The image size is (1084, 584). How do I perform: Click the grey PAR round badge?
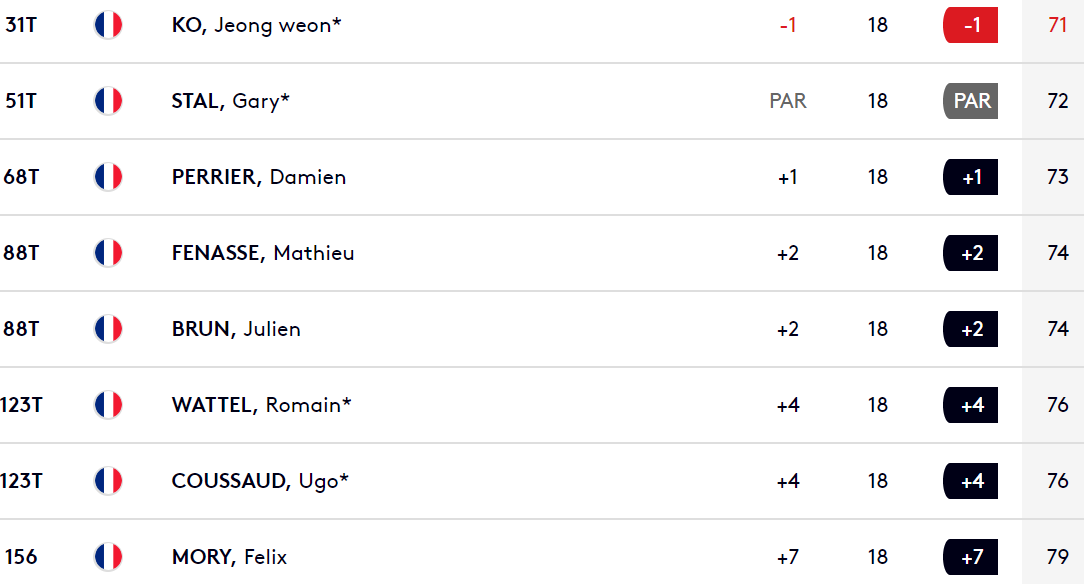pyautogui.click(x=971, y=101)
